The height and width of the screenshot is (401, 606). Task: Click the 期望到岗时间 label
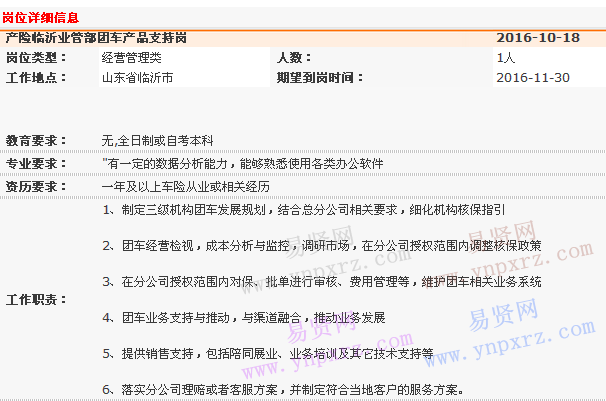click(320, 78)
